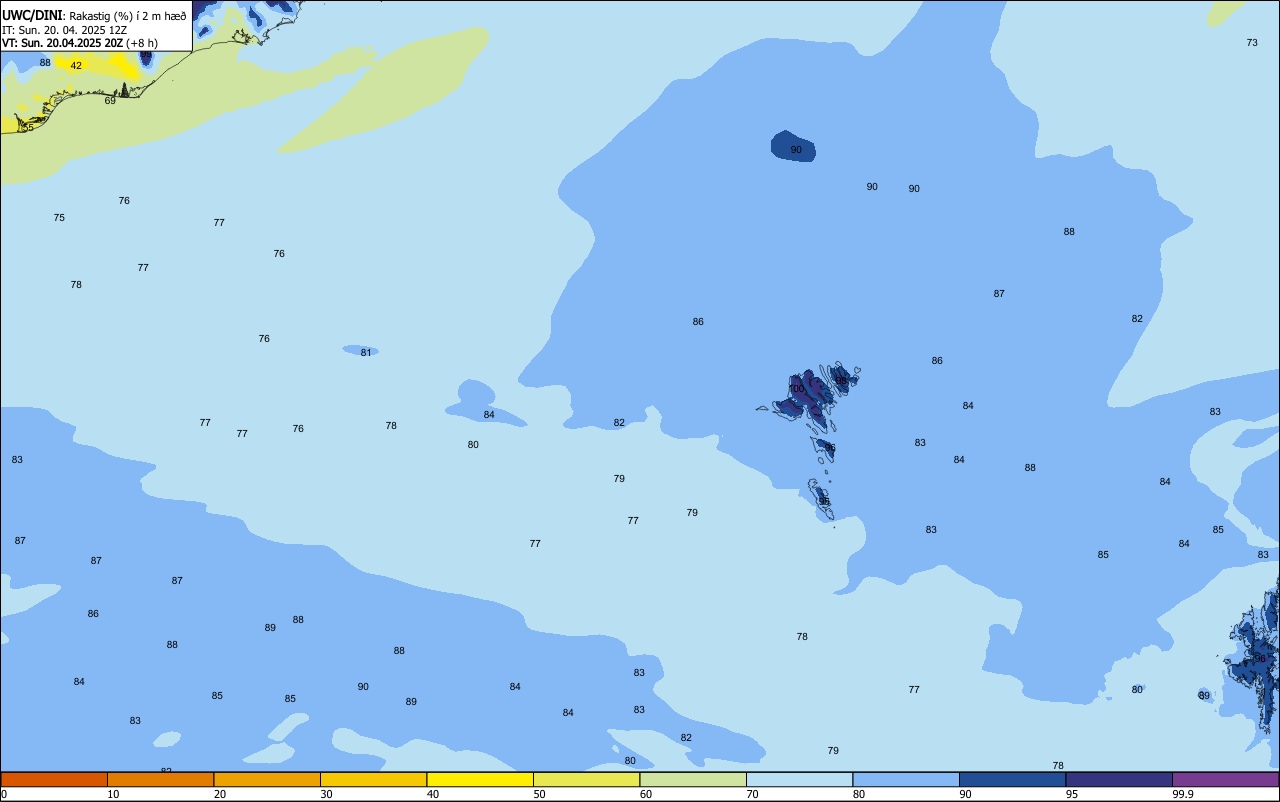Pick the 95–99.9 navy legend swatch
Image resolution: width=1280 pixels, height=802 pixels.
tap(1119, 779)
